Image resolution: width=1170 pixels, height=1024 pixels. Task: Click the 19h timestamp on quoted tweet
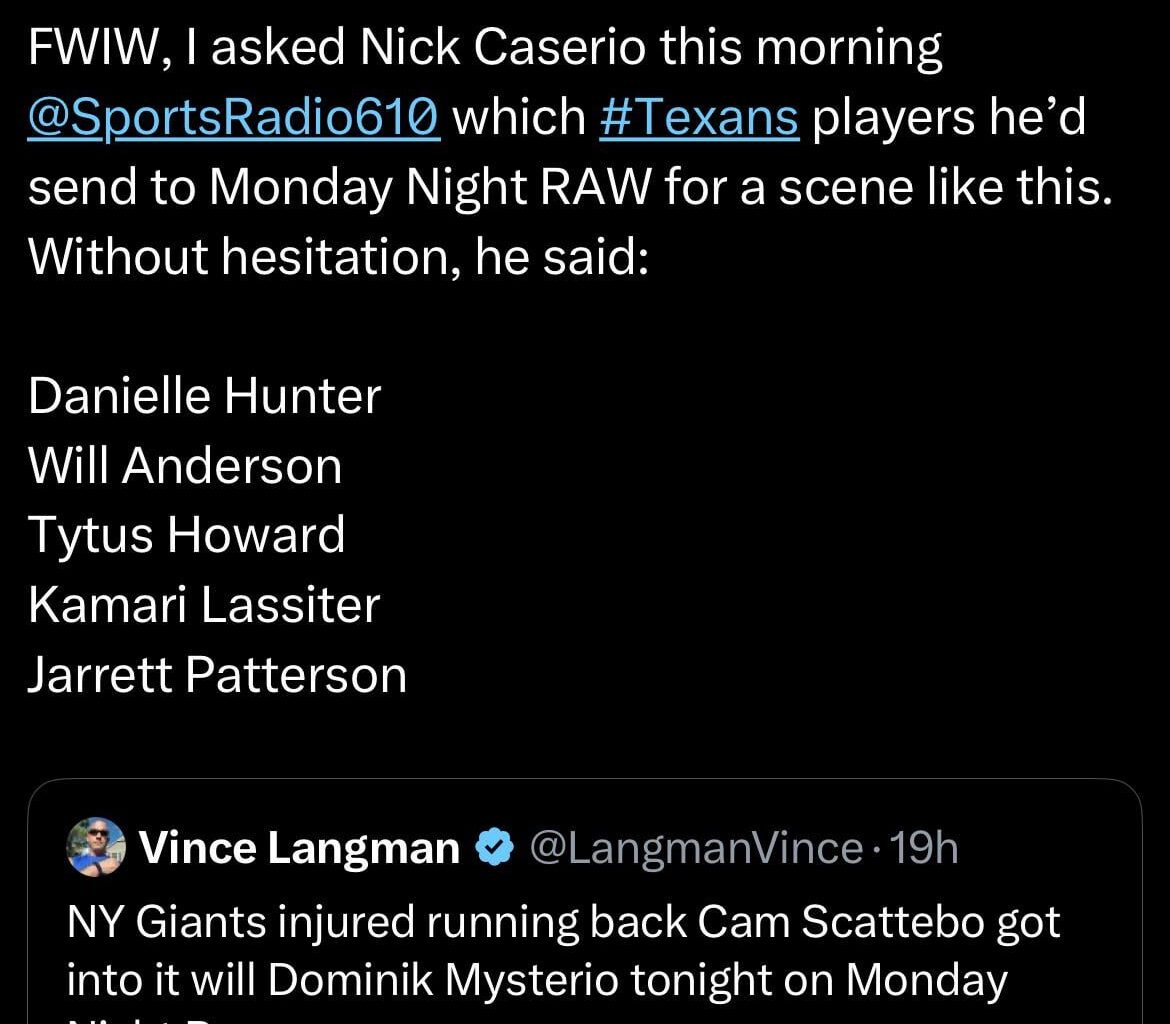pyautogui.click(x=924, y=849)
